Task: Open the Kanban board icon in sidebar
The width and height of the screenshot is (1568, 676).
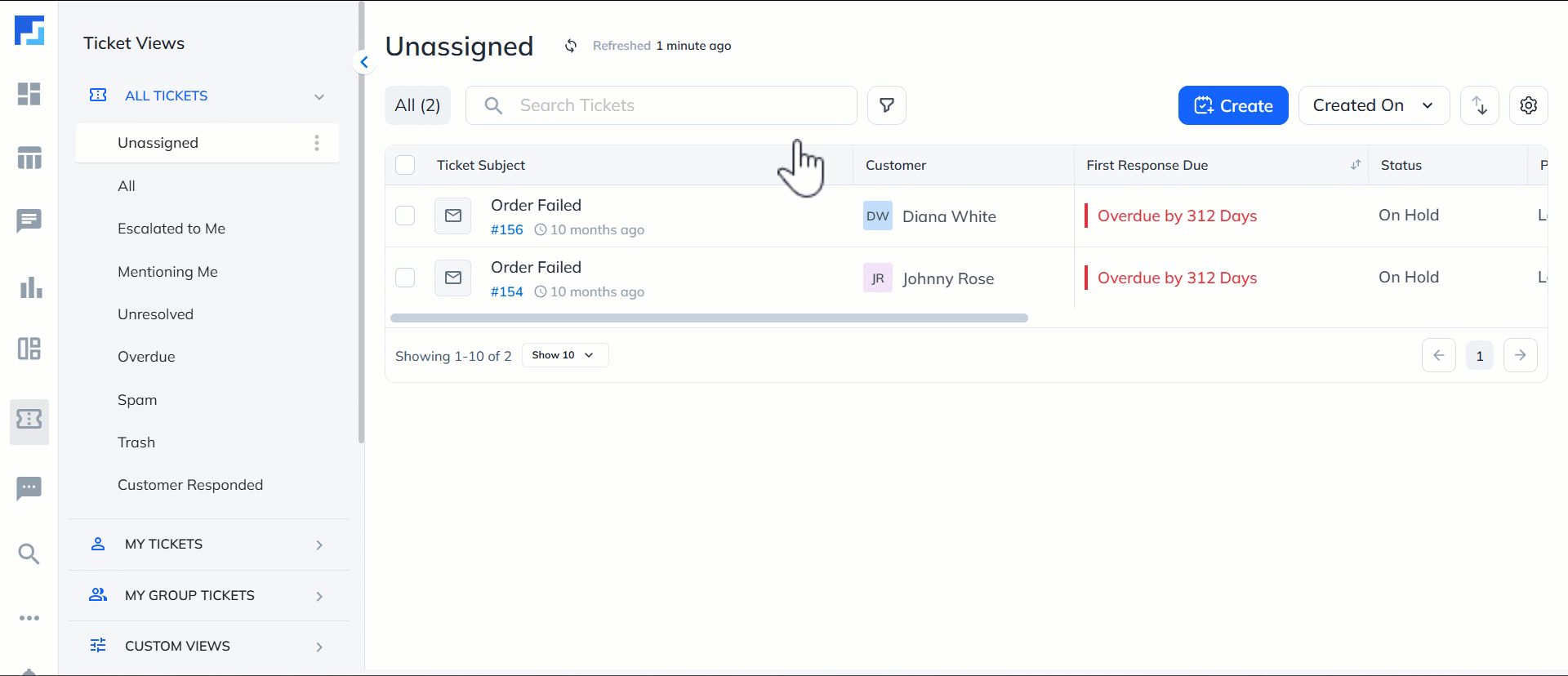Action: coord(29,349)
